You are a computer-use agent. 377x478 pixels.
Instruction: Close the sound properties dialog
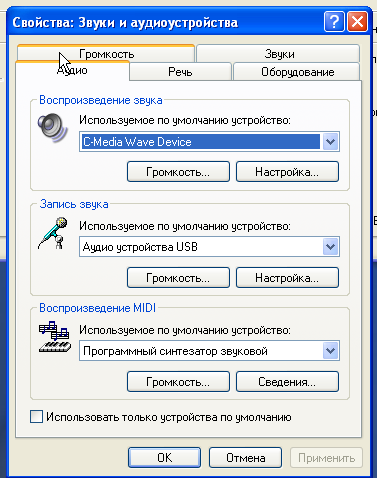click(x=357, y=22)
